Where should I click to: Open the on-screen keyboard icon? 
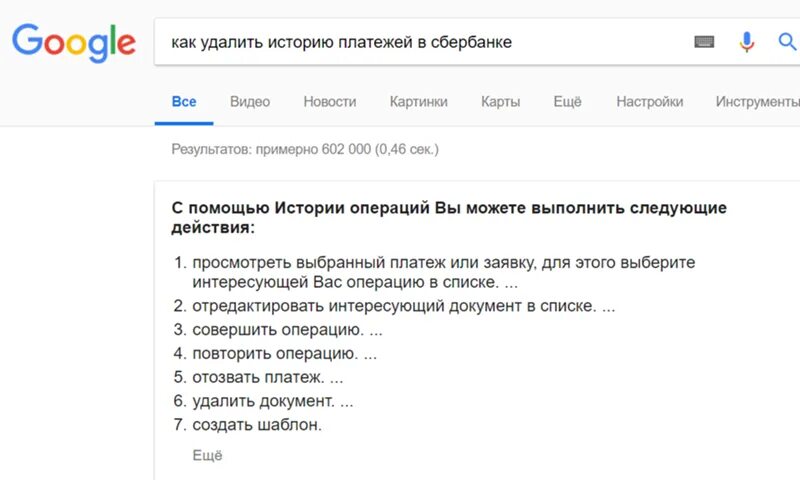coord(704,42)
